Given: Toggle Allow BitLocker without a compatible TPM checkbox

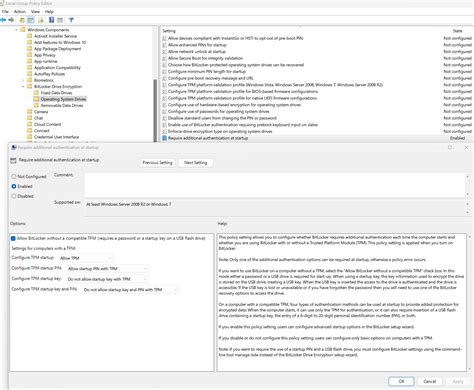Looking at the screenshot, I should (x=13, y=238).
